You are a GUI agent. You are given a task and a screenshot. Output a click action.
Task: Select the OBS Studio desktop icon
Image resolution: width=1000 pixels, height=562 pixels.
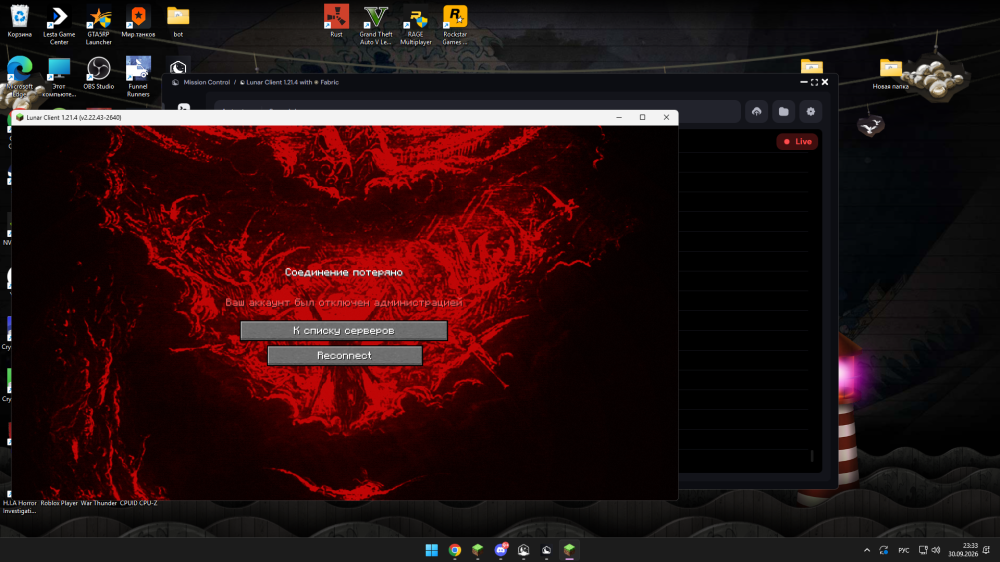pos(98,73)
